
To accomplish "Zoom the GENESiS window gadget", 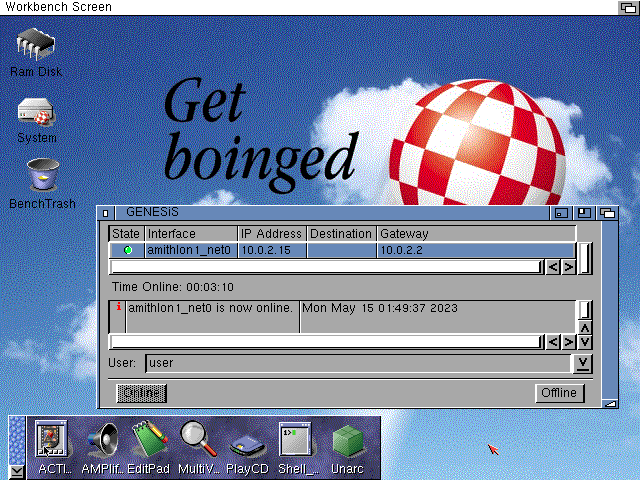I will click(584, 213).
